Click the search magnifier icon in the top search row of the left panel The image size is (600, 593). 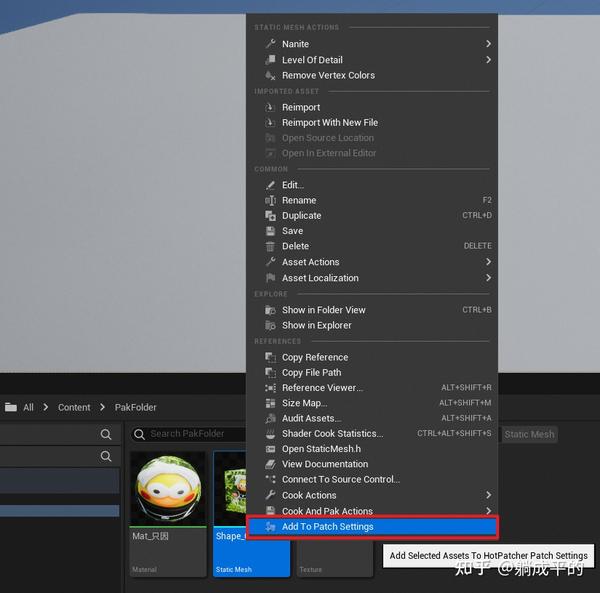click(106, 434)
